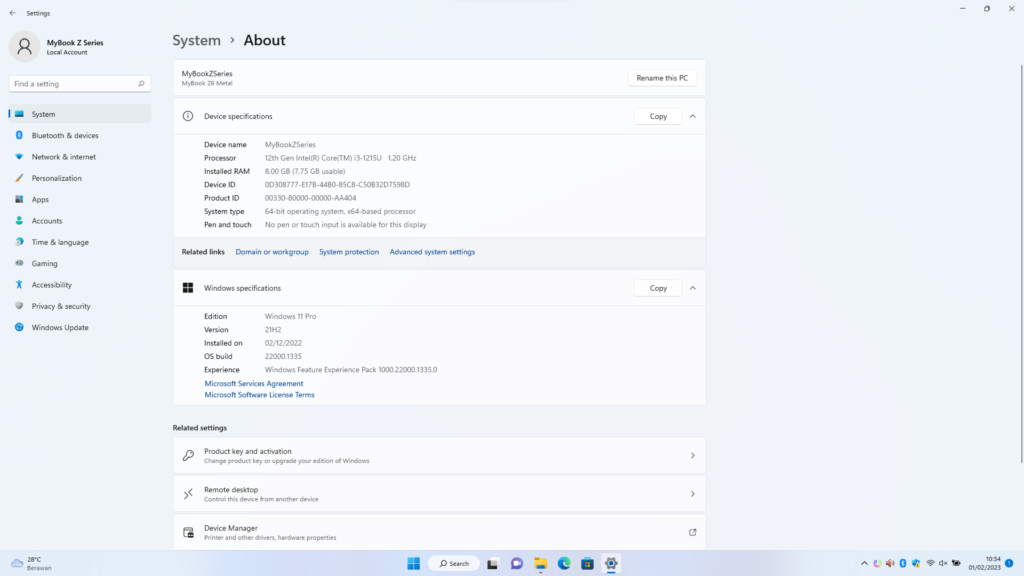Screen dimensions: 1024x576
Task: Click the Wi-Fi network tray icon
Action: pyautogui.click(x=930, y=564)
